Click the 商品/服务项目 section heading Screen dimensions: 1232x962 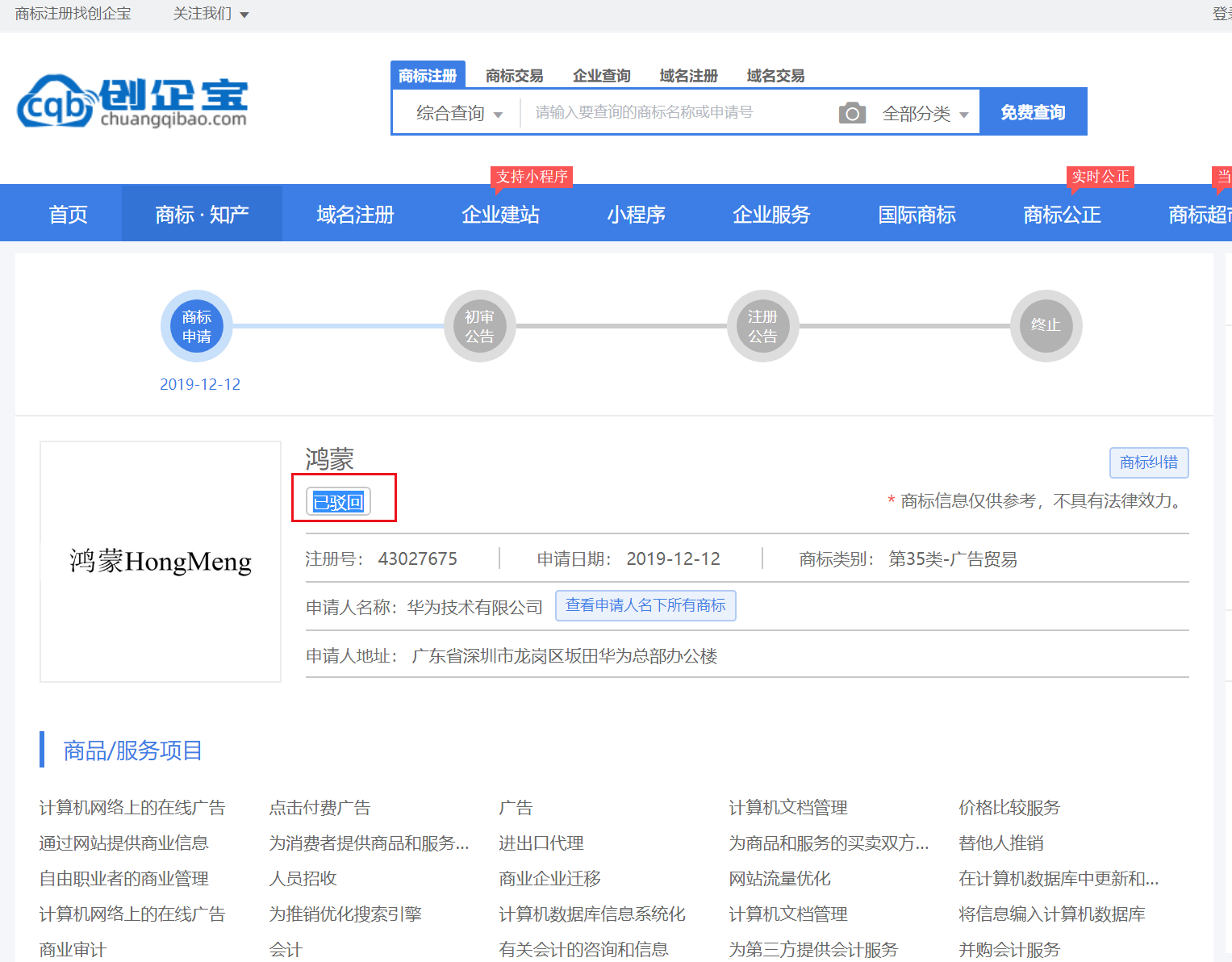click(x=133, y=751)
